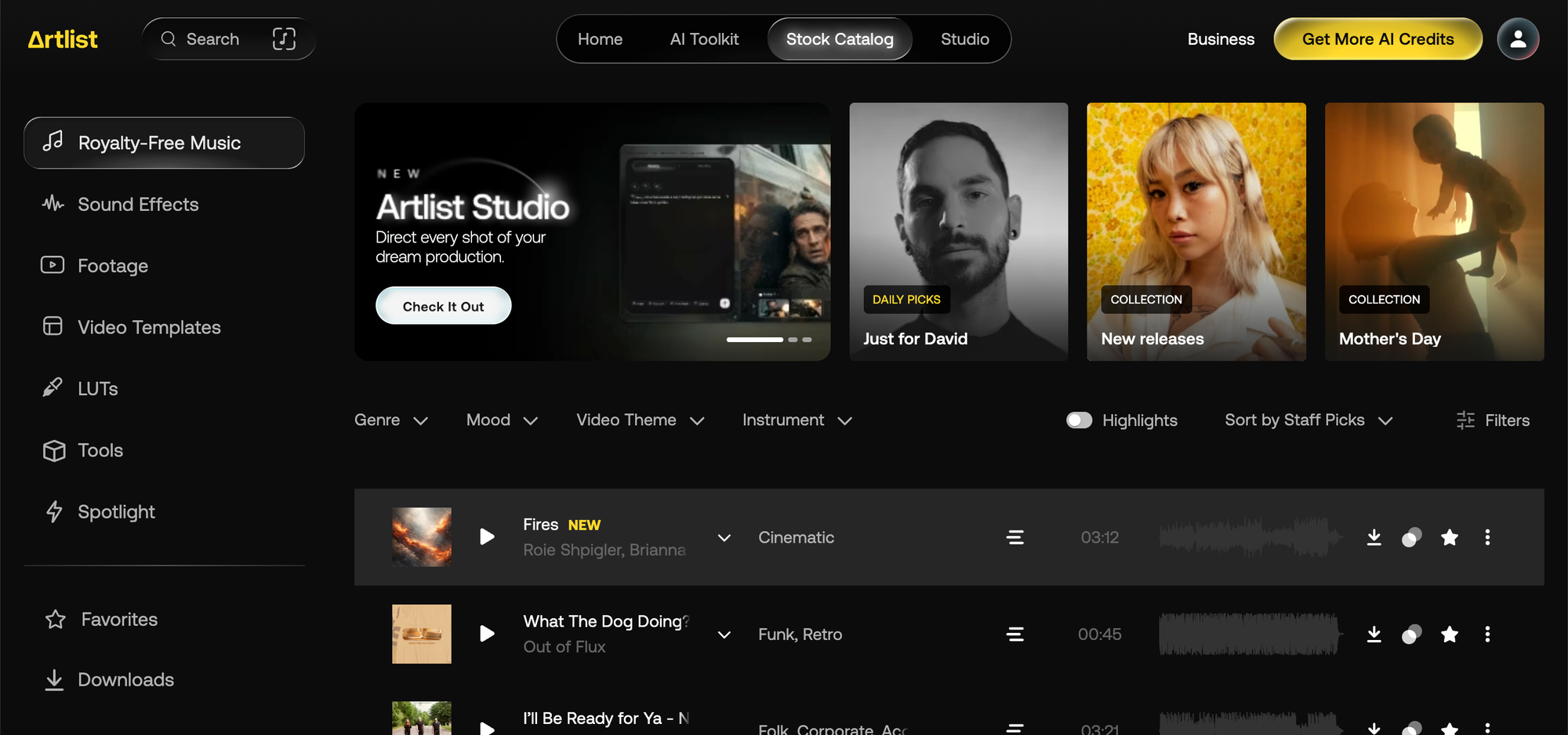This screenshot has height=735, width=1568.
Task: Open the Mother's Day collection card
Action: coord(1434,231)
